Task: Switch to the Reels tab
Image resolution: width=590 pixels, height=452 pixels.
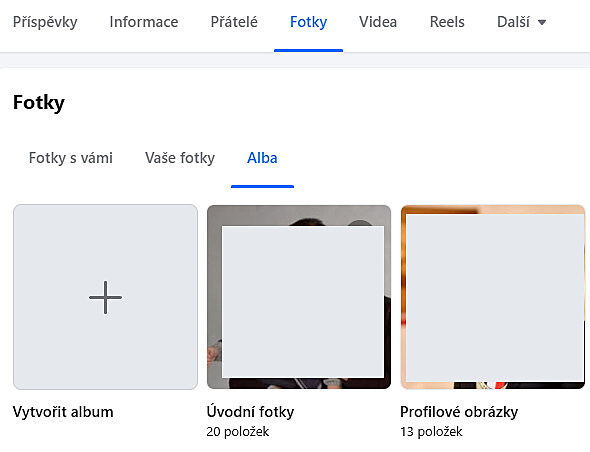Action: point(447,22)
